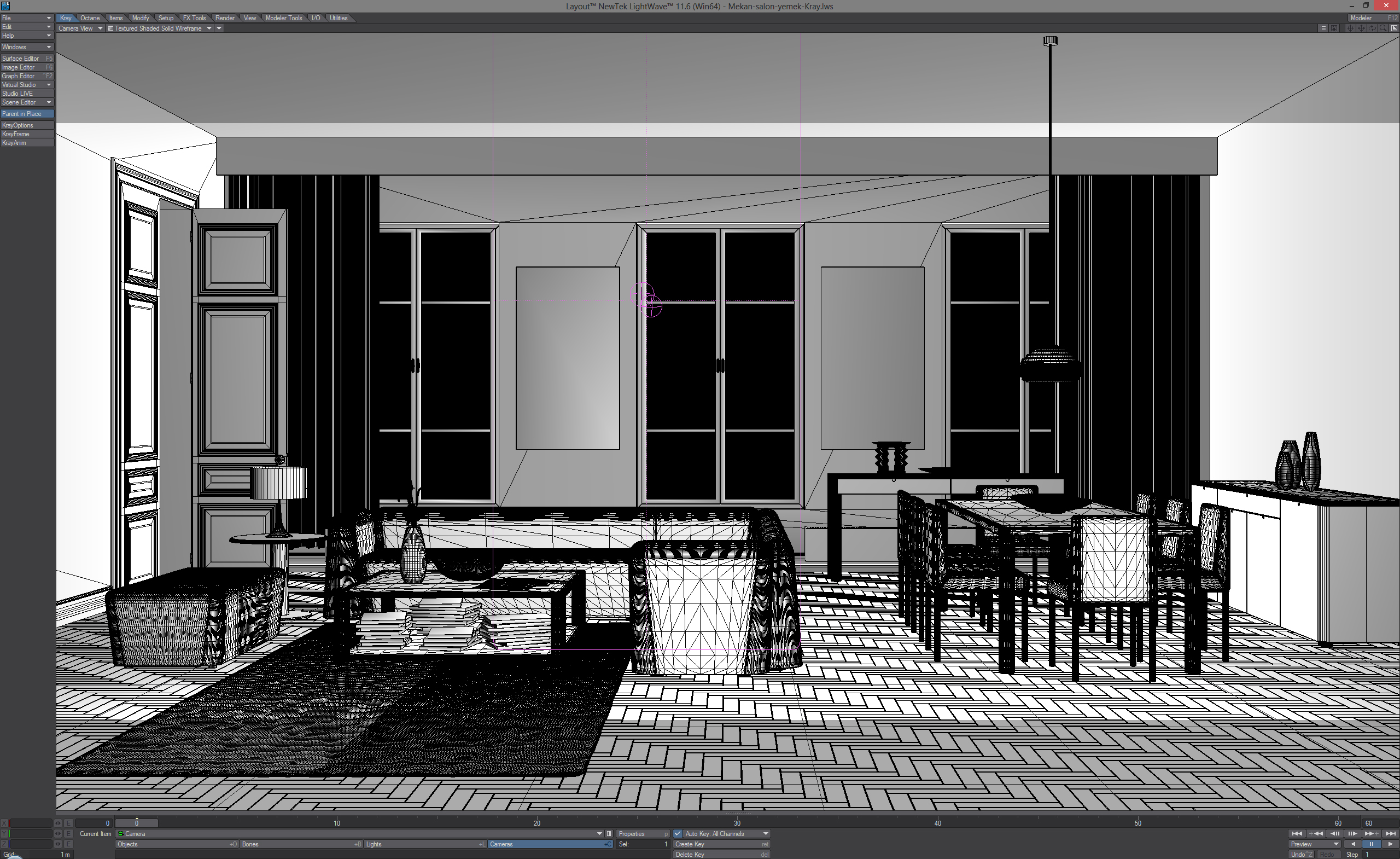This screenshot has width=1400, height=859.
Task: Click the frame slider handle at 0
Action: click(136, 823)
